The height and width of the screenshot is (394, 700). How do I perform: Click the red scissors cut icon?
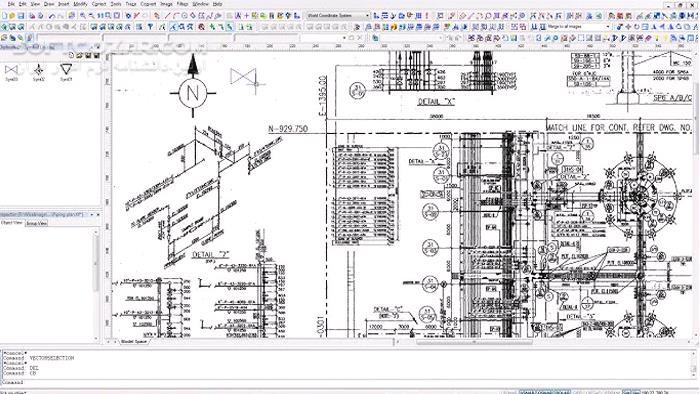click(x=137, y=16)
